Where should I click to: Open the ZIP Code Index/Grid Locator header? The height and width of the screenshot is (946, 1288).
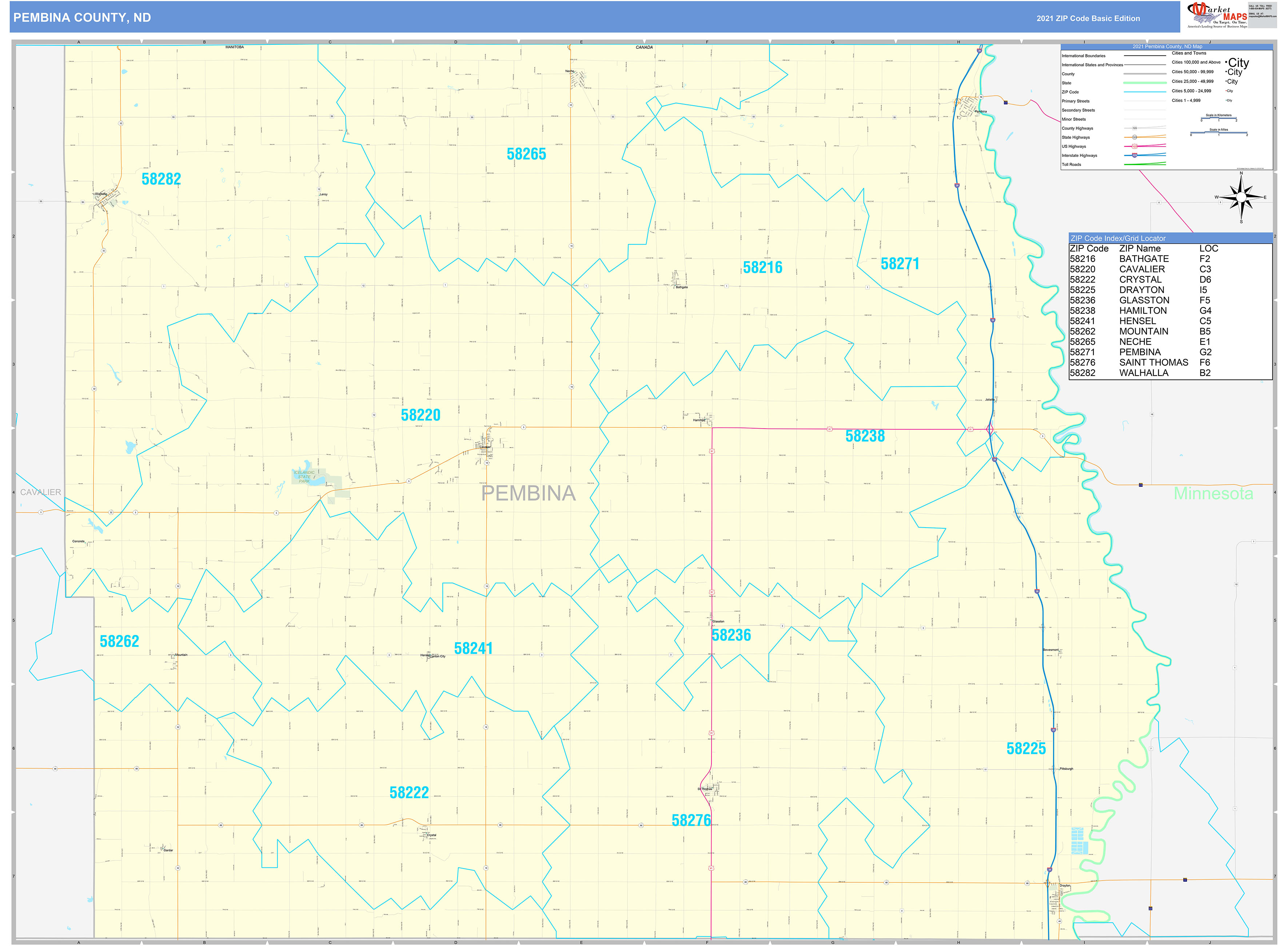pyautogui.click(x=1170, y=238)
